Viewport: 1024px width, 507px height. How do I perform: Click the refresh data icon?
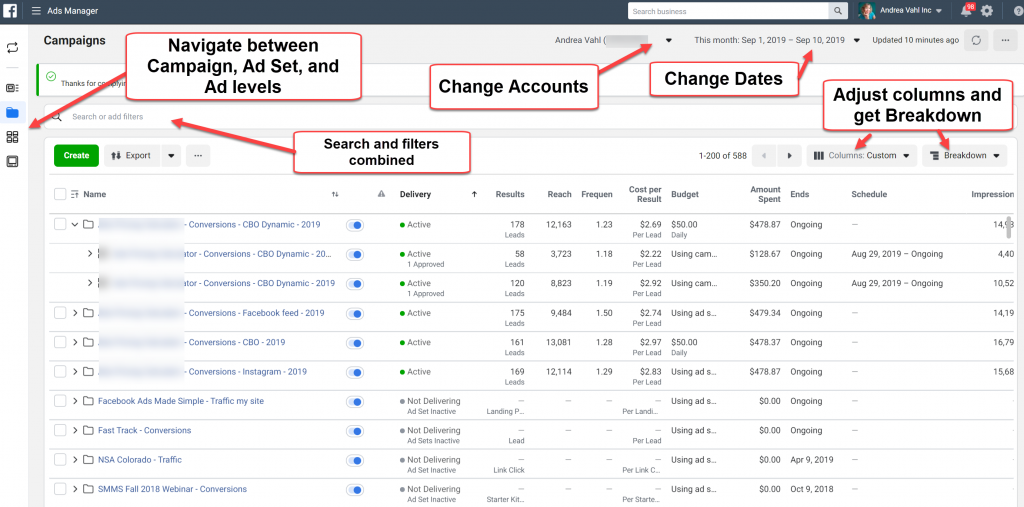click(976, 40)
